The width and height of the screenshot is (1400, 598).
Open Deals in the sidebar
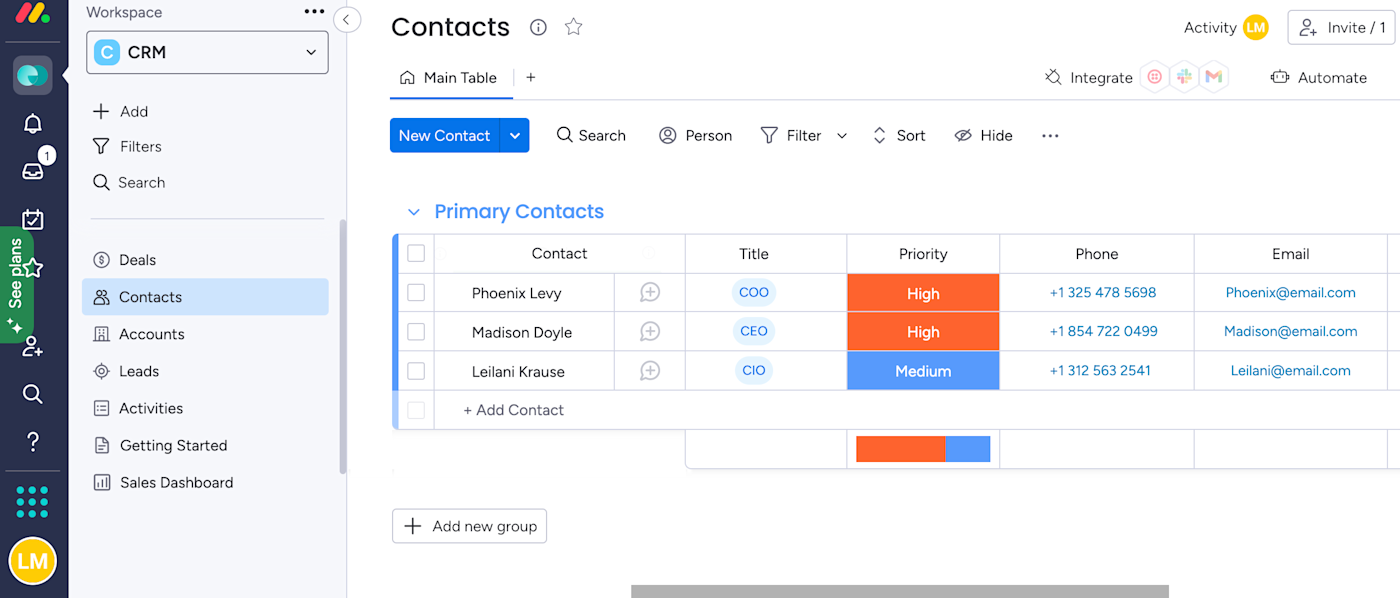[x=137, y=260]
